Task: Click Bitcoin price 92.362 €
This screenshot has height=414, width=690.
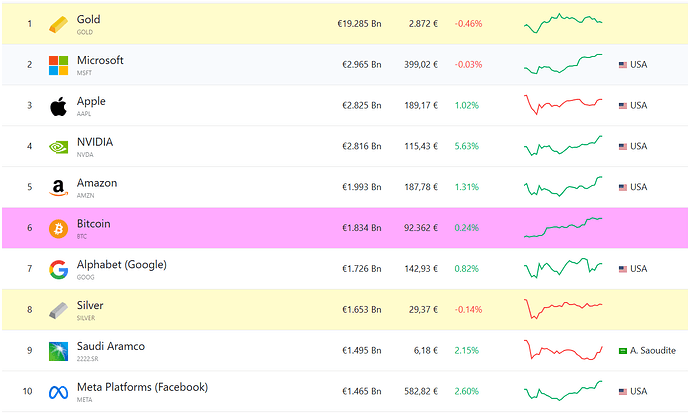Action: (x=421, y=228)
